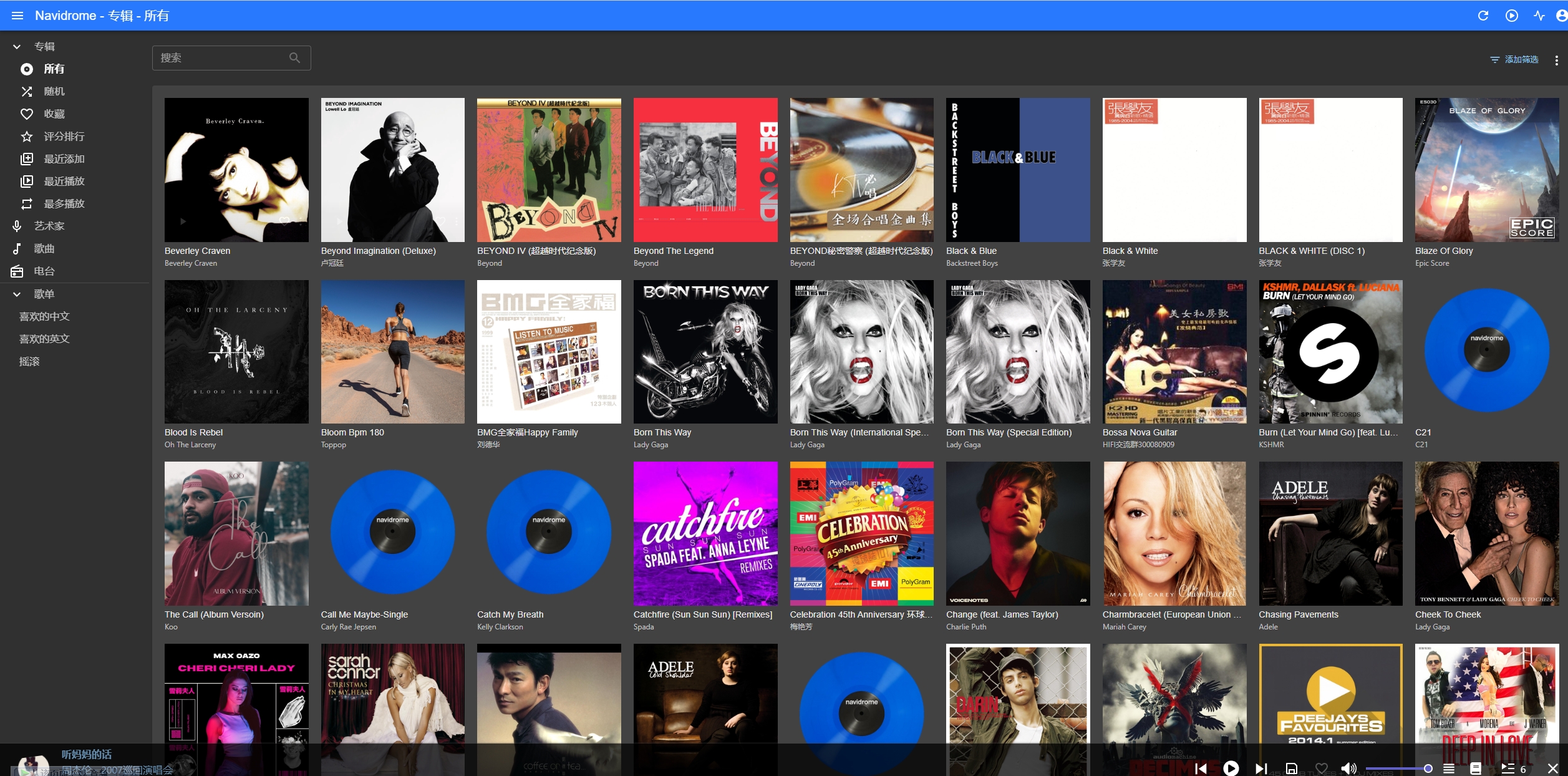Viewport: 1568px width, 776px height.
Task: Open three-dot more options menu
Action: pos(1557,60)
